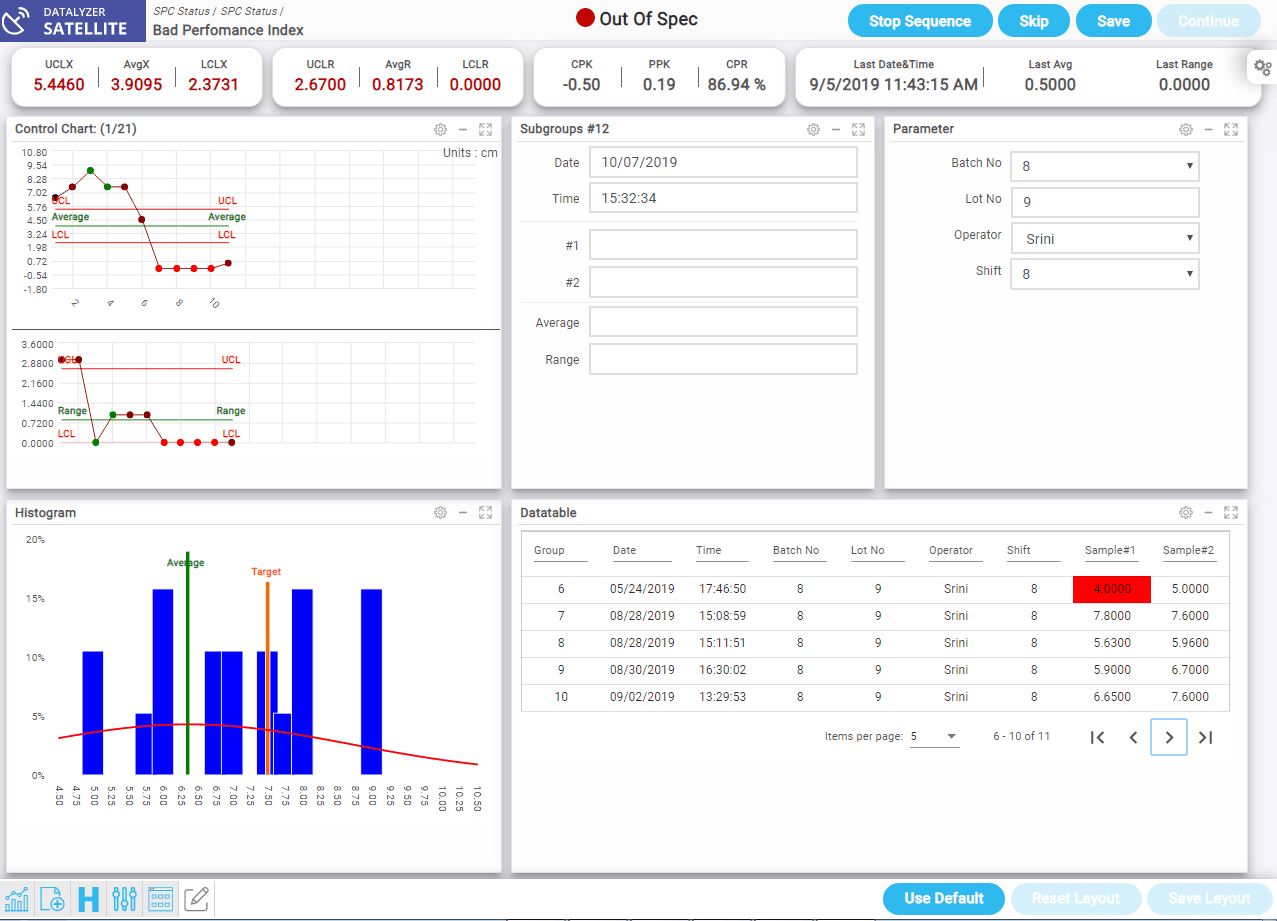Click the Date field 10/07/2019
This screenshot has height=921, width=1277.
(723, 162)
